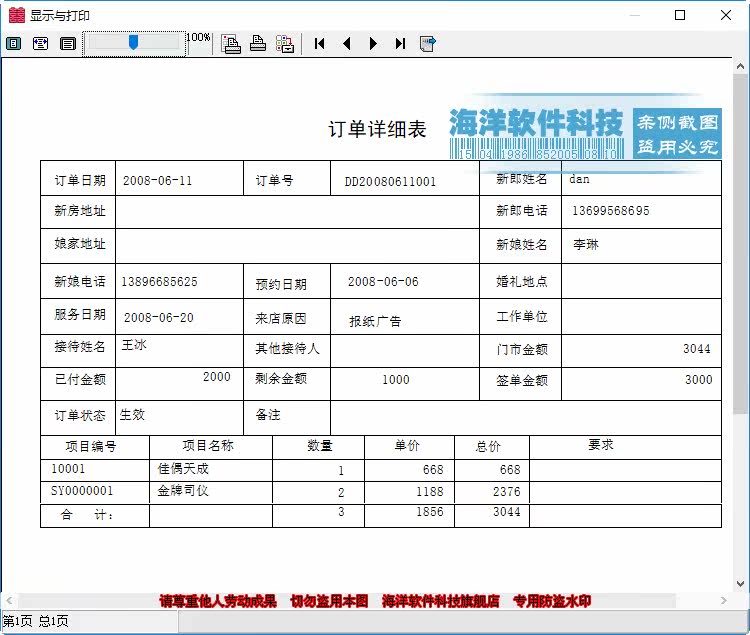Switch to whole page view
This screenshot has height=635, width=750.
click(x=13, y=44)
